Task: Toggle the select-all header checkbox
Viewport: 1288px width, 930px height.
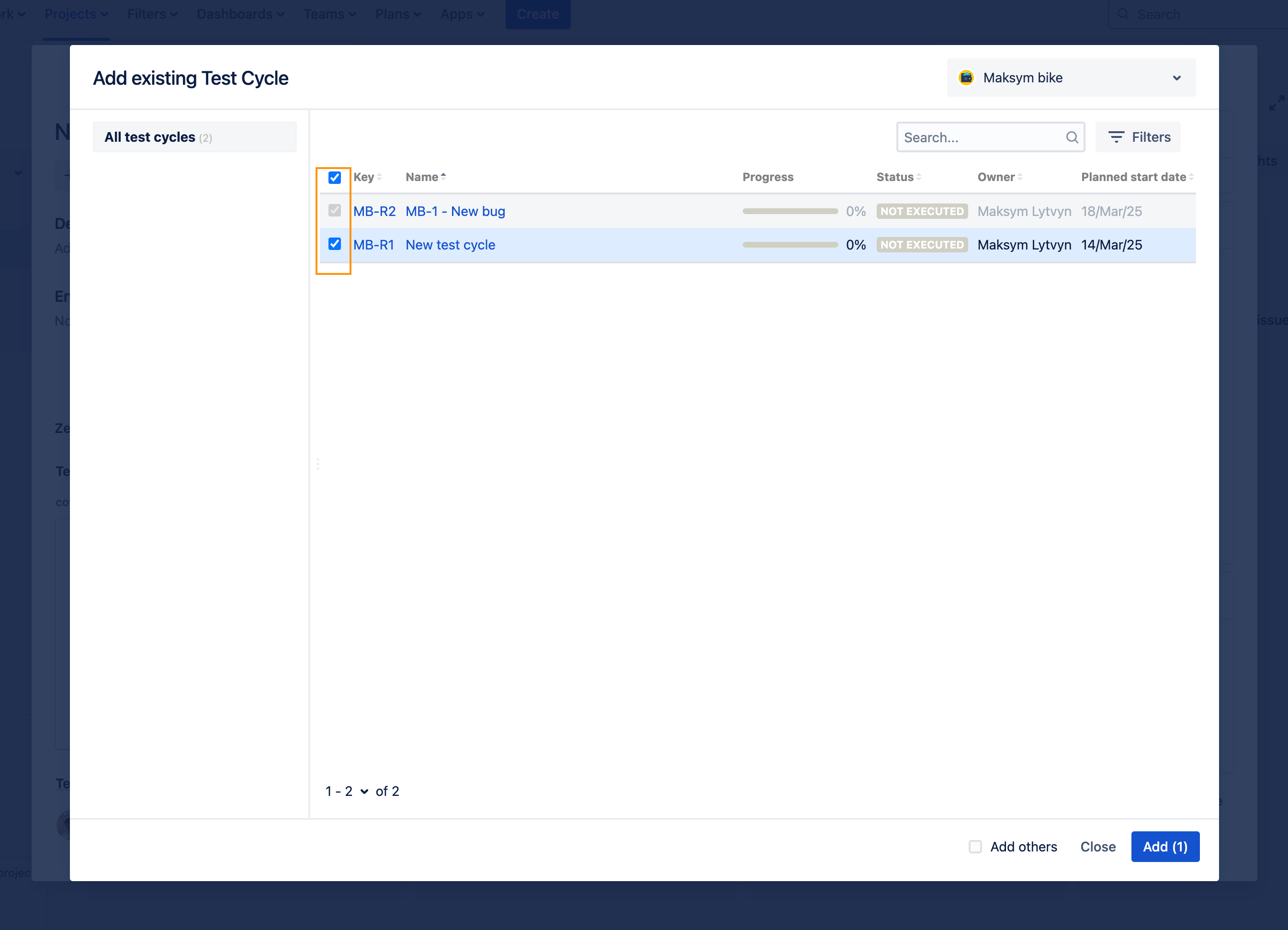Action: [x=335, y=177]
